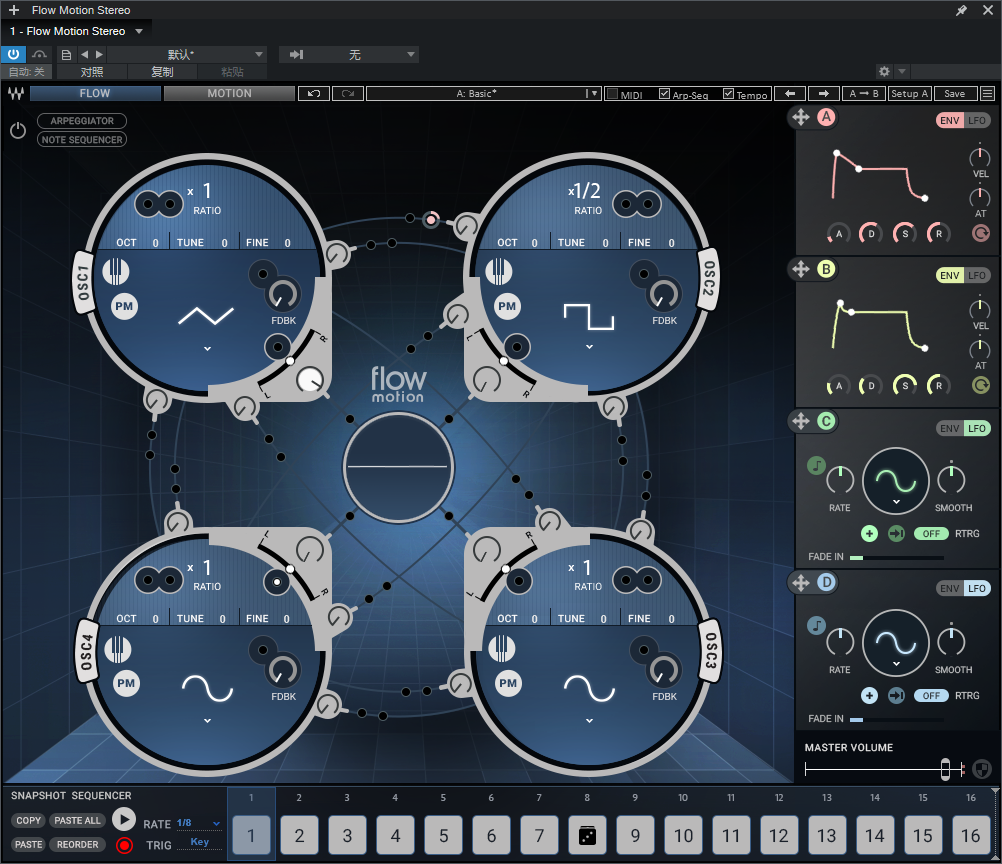Click the undo arrow in plugin toolbar
Image resolution: width=1002 pixels, height=864 pixels.
click(x=314, y=93)
